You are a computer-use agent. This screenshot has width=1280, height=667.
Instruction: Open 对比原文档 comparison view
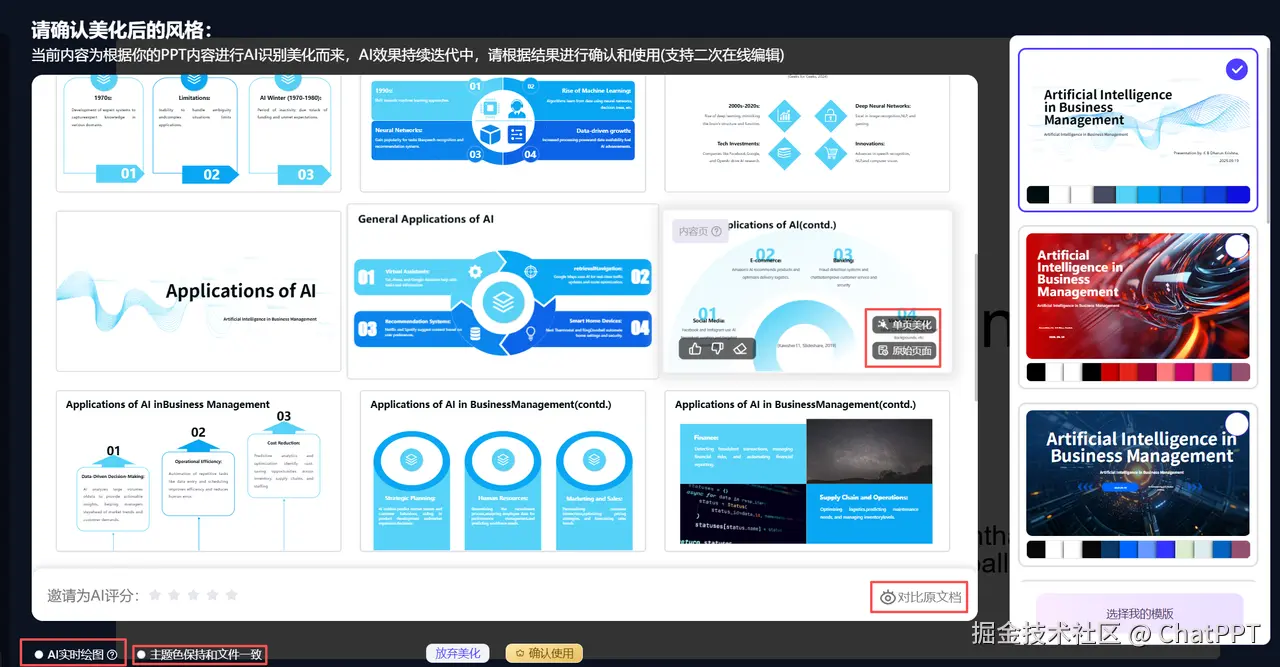click(x=920, y=597)
